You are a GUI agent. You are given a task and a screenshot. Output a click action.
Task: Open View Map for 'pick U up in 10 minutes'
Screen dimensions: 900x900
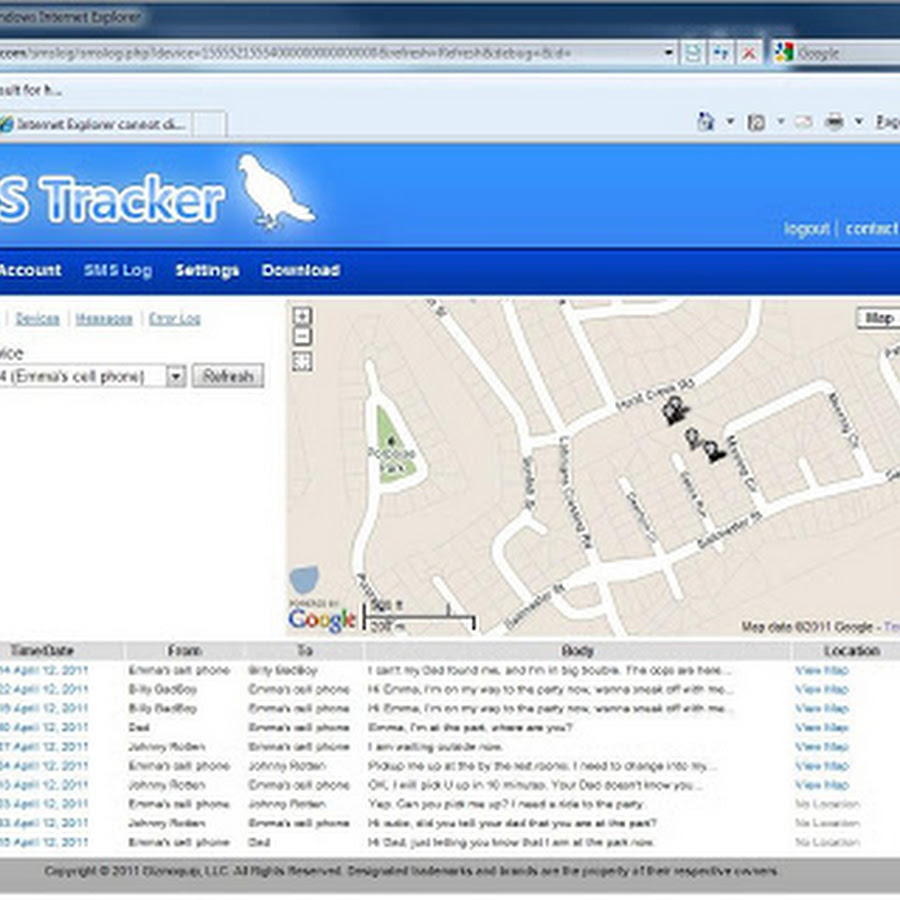pyautogui.click(x=822, y=785)
